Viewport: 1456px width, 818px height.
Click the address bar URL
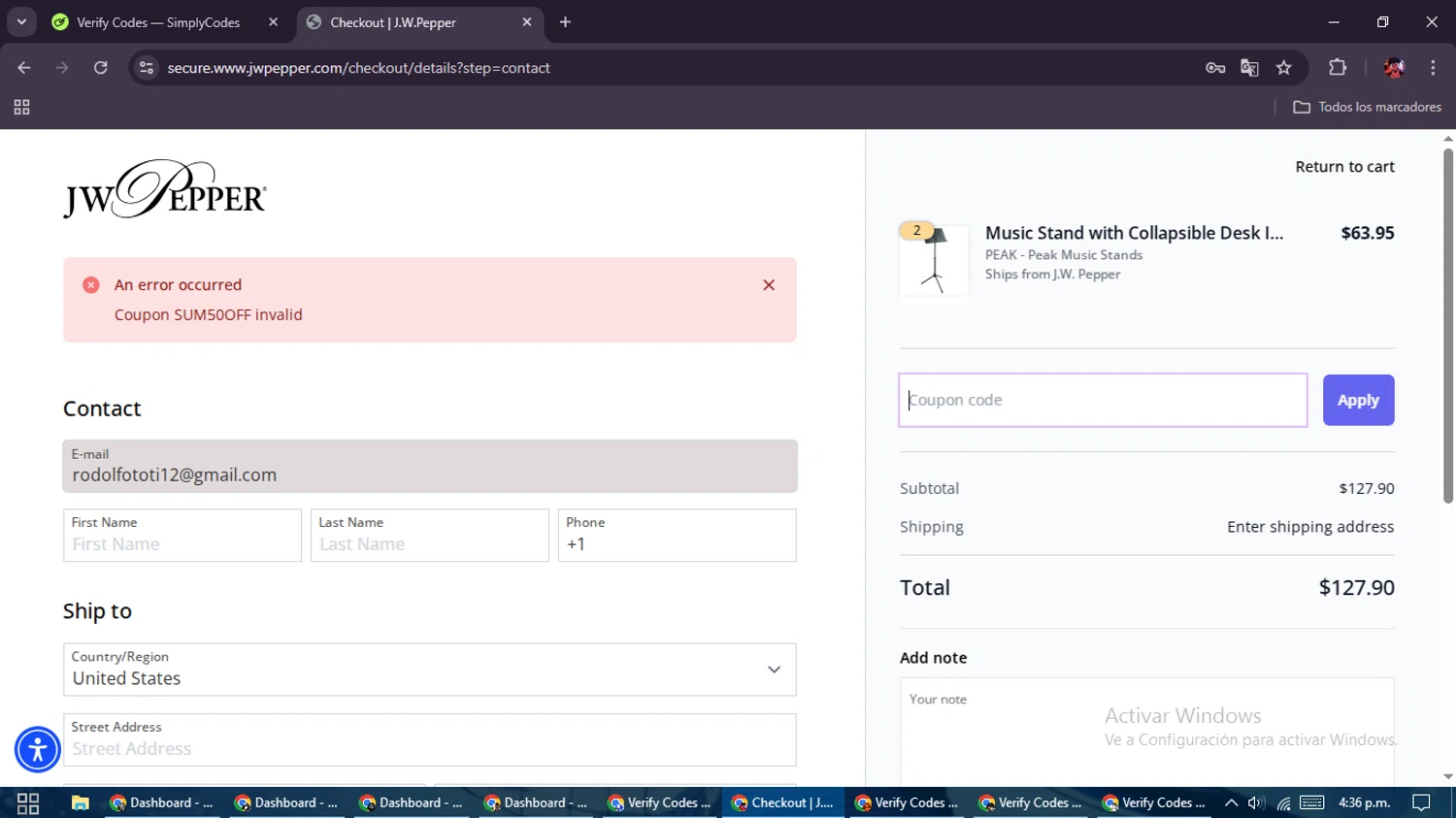tap(358, 68)
